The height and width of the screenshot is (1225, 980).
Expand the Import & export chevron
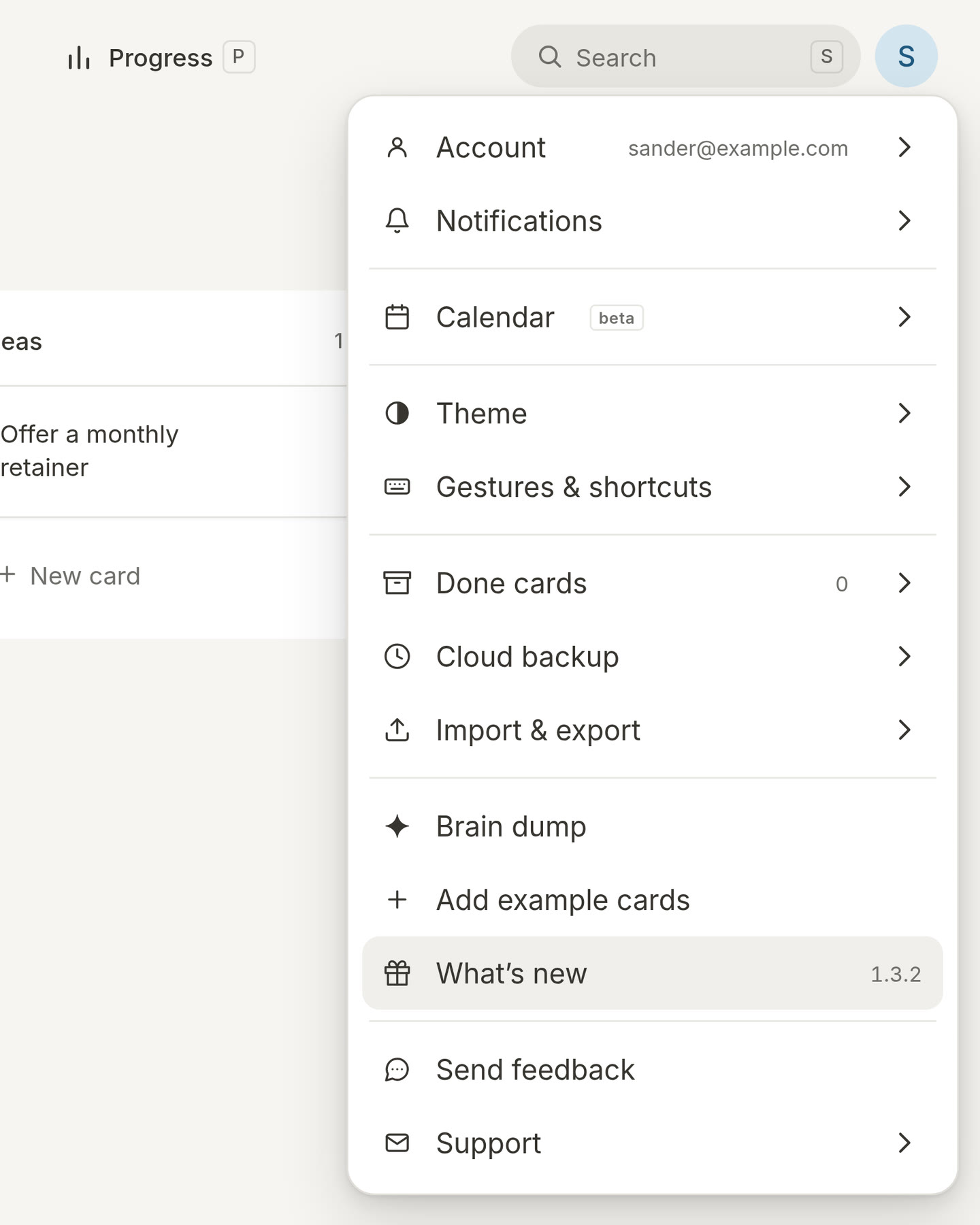[904, 730]
